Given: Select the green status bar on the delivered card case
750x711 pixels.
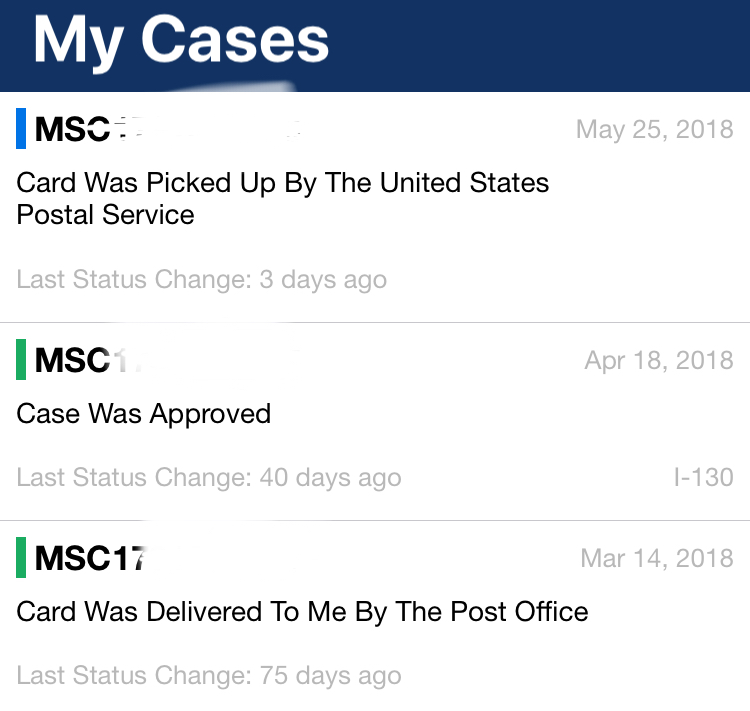Looking at the screenshot, I should pos(21,557).
